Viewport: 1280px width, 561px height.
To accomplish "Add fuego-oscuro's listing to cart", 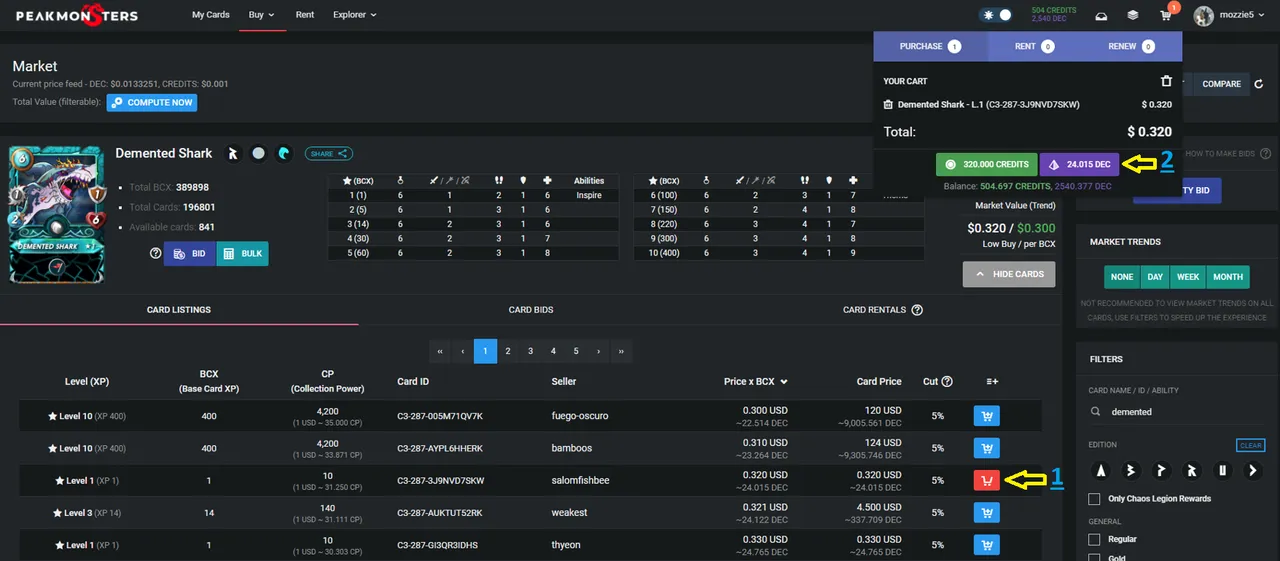I will (986, 416).
